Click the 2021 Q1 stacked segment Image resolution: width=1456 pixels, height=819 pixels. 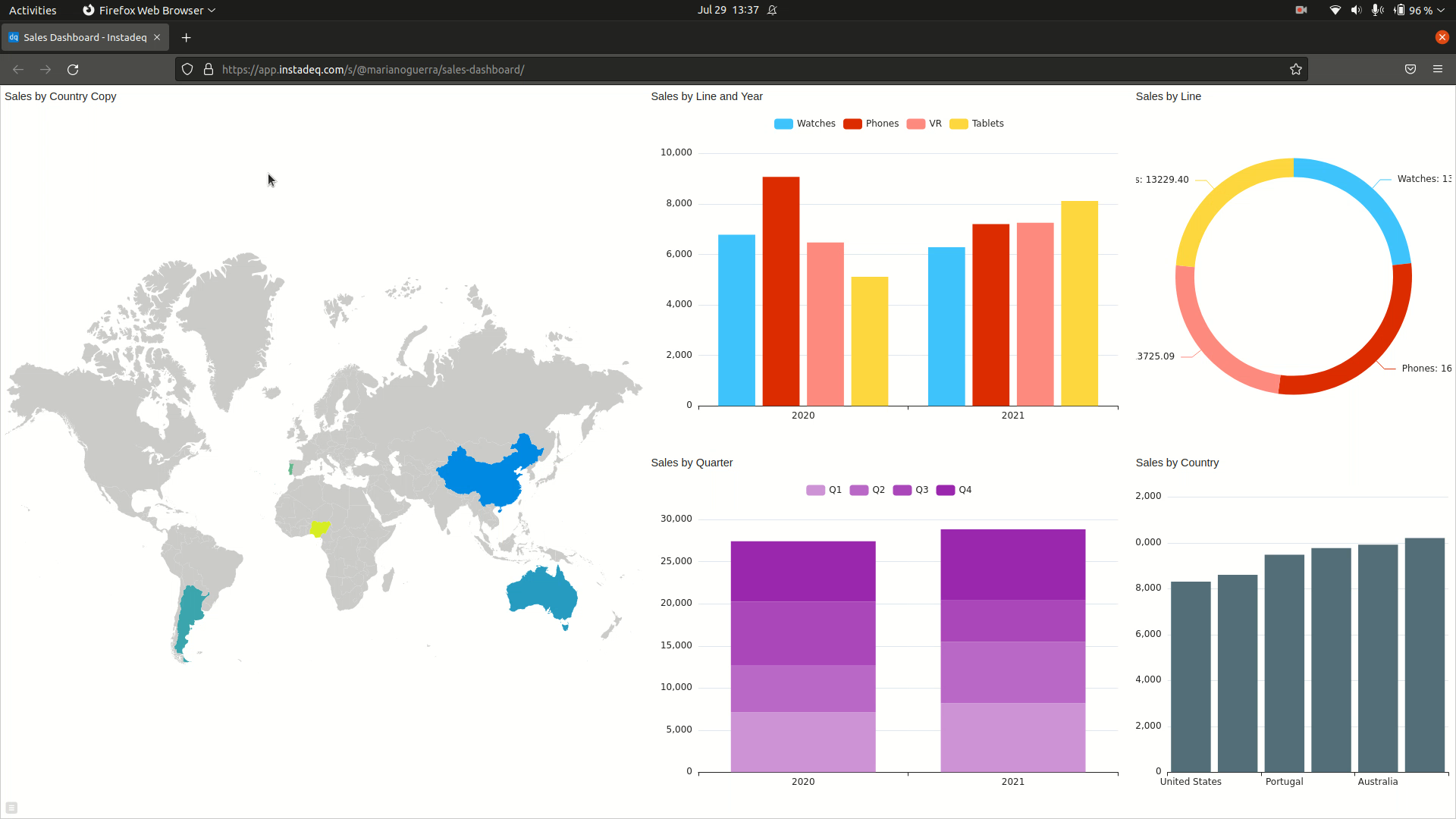(x=1013, y=737)
